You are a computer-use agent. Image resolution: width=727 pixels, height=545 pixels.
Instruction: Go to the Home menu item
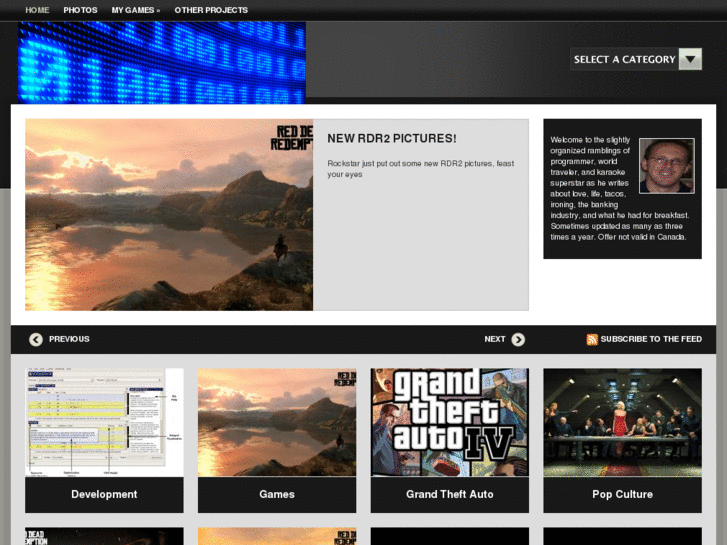pyautogui.click(x=37, y=10)
